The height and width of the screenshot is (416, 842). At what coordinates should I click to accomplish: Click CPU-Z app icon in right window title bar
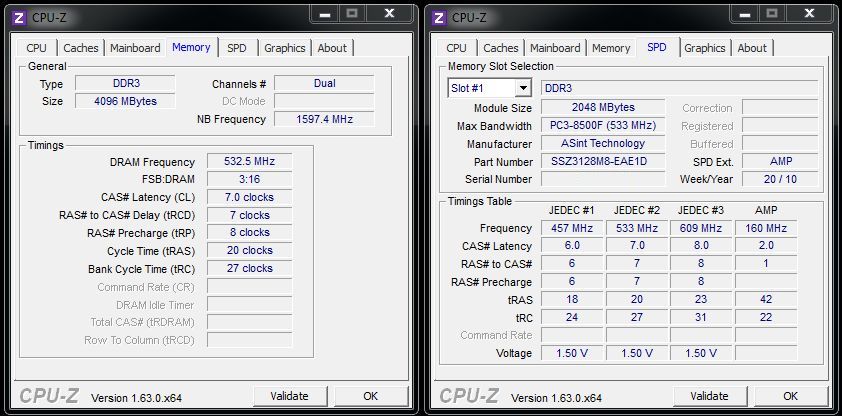[x=439, y=18]
